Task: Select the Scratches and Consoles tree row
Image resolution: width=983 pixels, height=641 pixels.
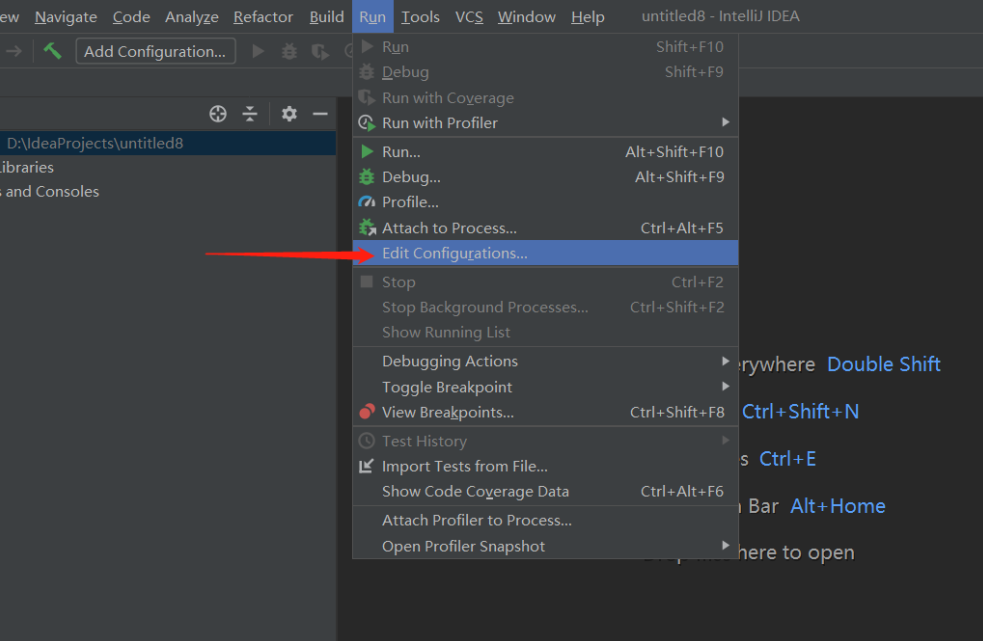Action: pyautogui.click(x=168, y=191)
